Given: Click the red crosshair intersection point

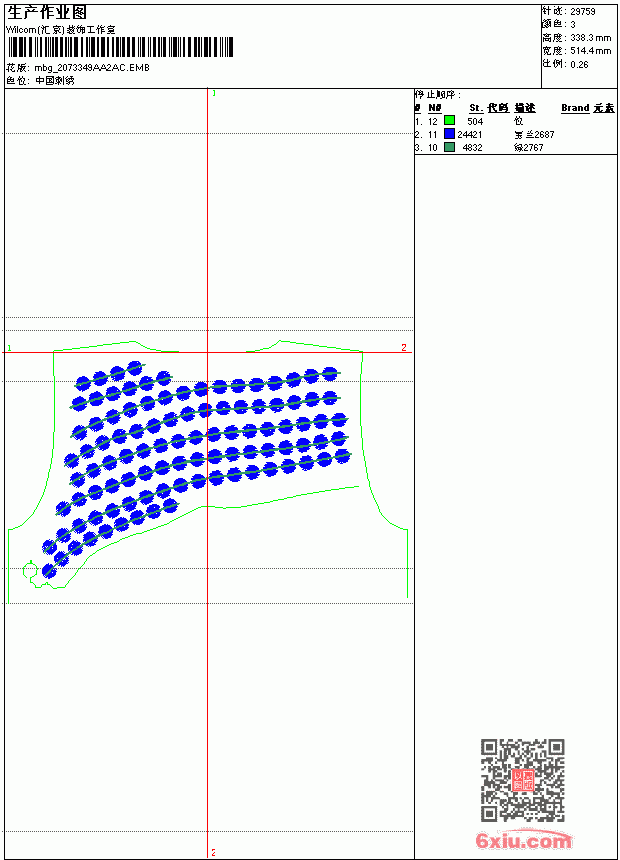Looking at the screenshot, I should pyautogui.click(x=207, y=352).
